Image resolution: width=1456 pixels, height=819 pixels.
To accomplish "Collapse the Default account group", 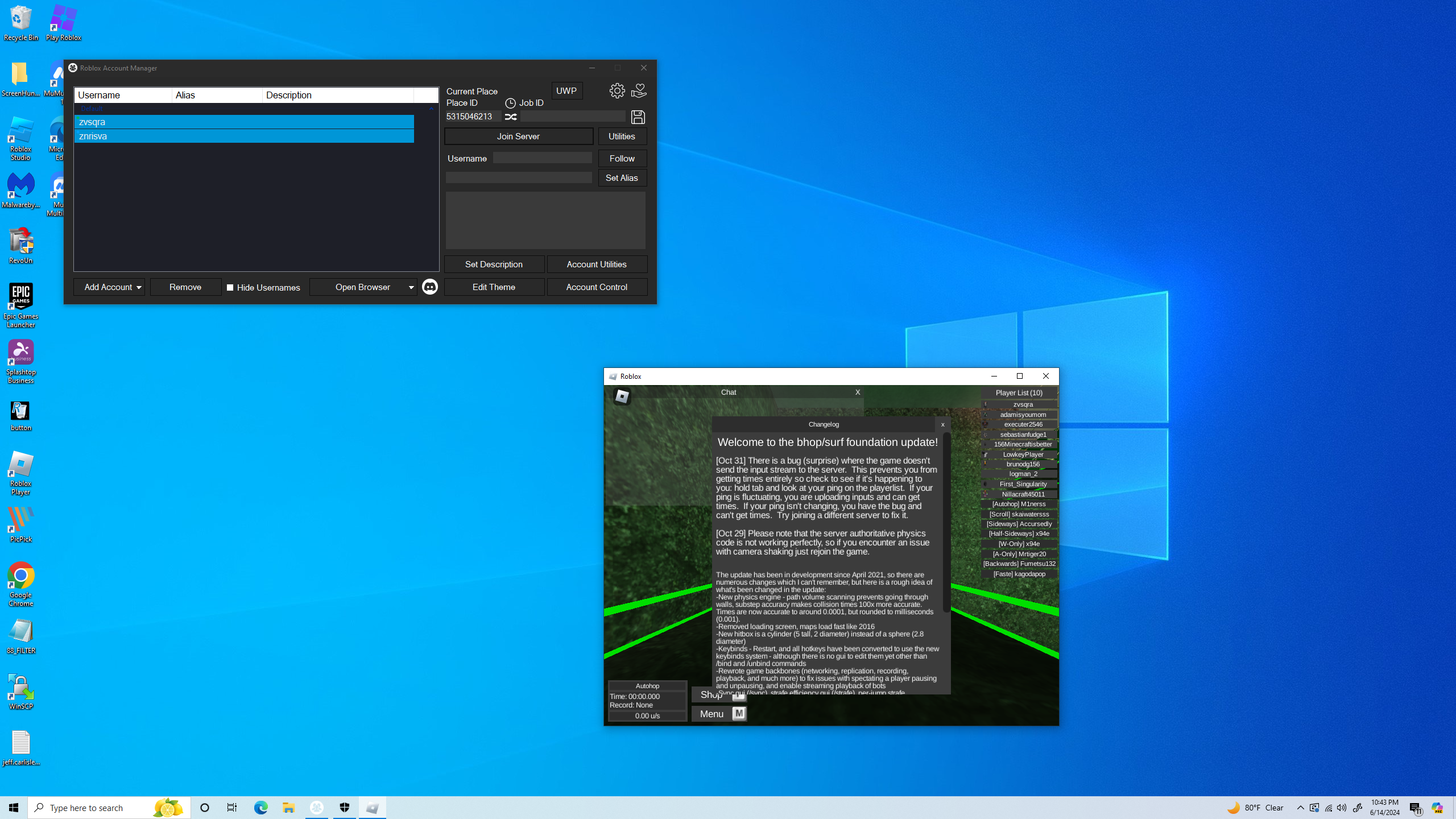I will (x=431, y=109).
